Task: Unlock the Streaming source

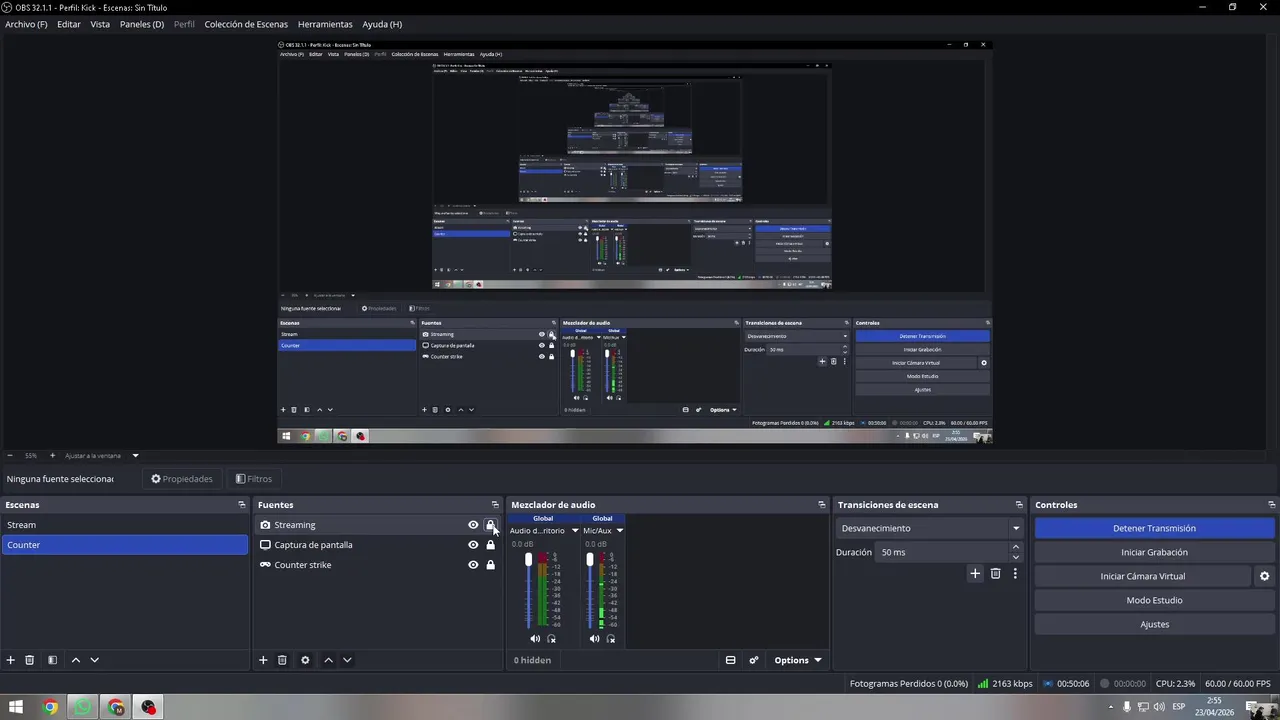Action: (490, 525)
